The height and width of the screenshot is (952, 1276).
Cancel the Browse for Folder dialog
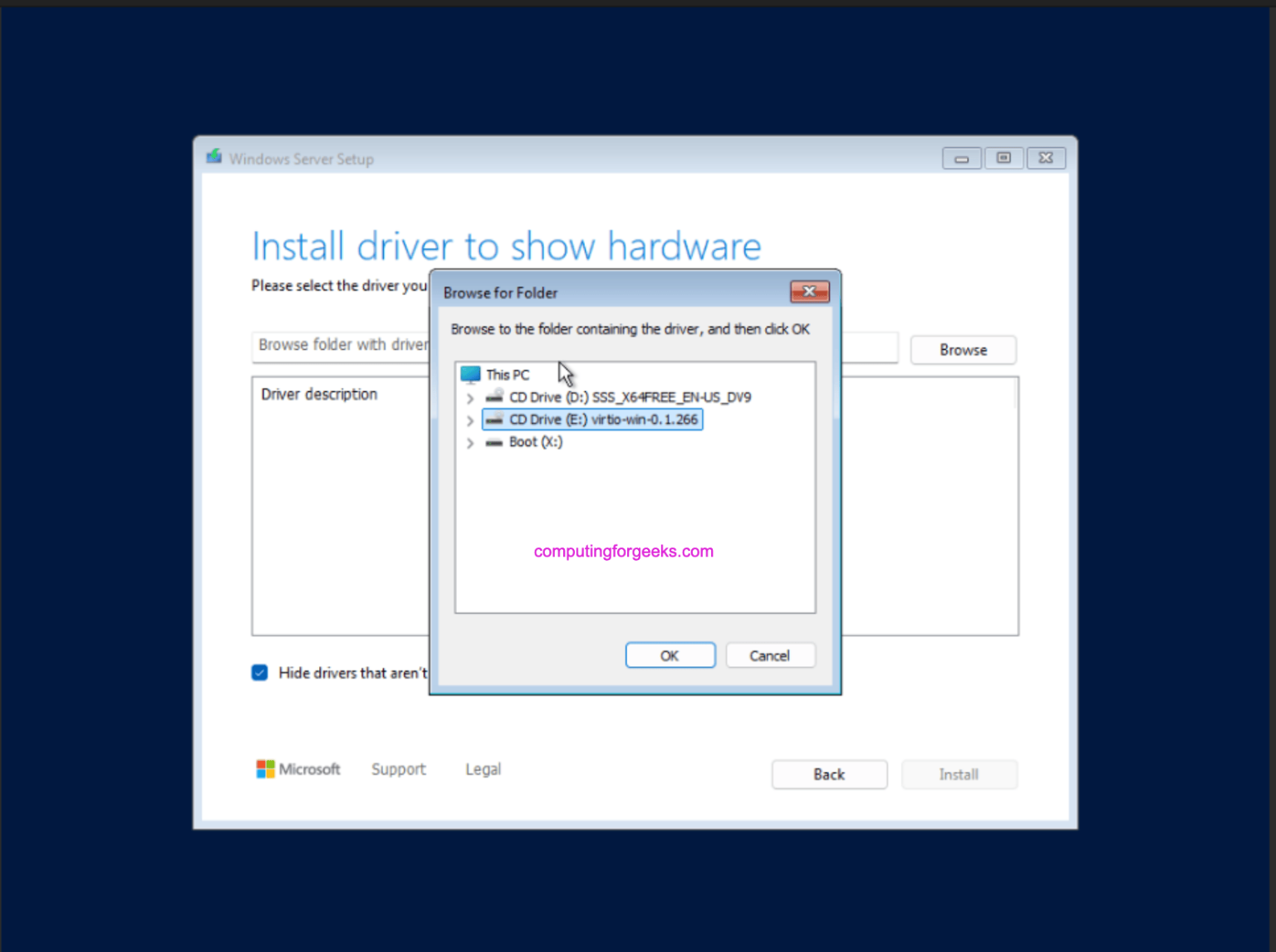coord(769,655)
